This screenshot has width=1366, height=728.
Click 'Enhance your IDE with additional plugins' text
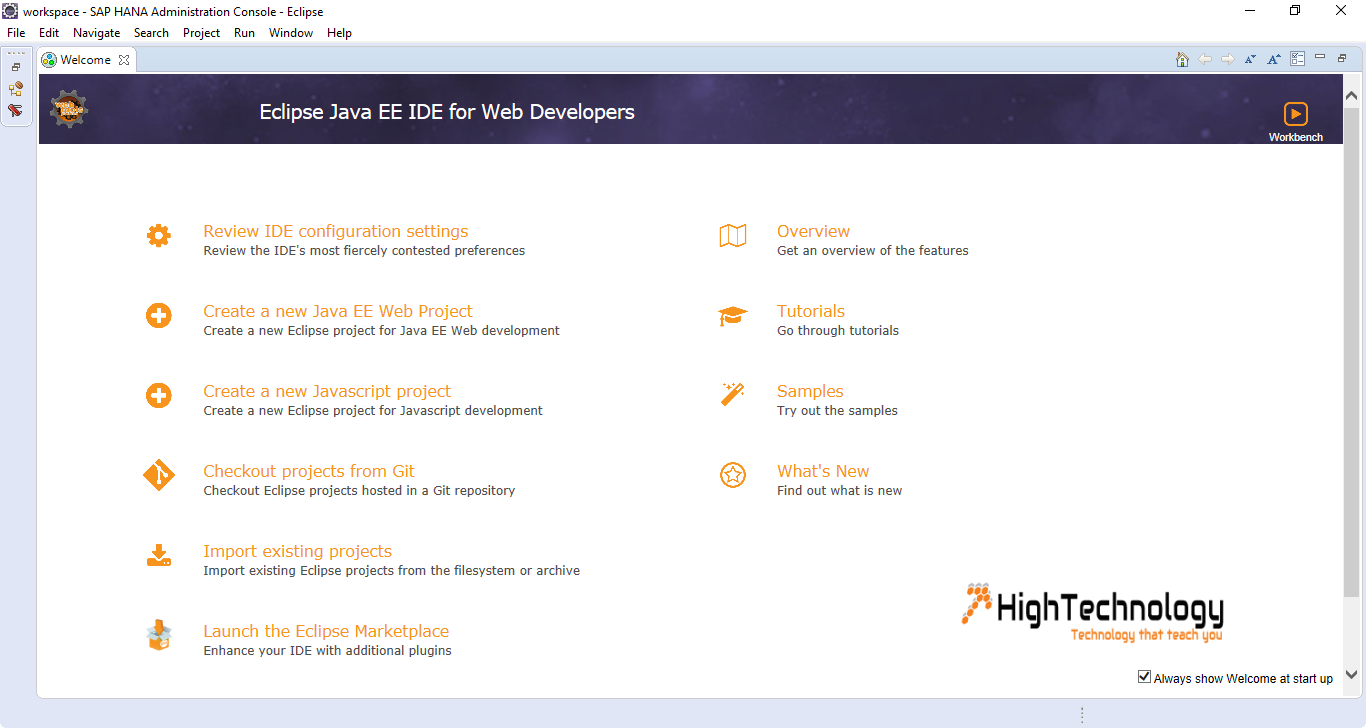click(327, 651)
